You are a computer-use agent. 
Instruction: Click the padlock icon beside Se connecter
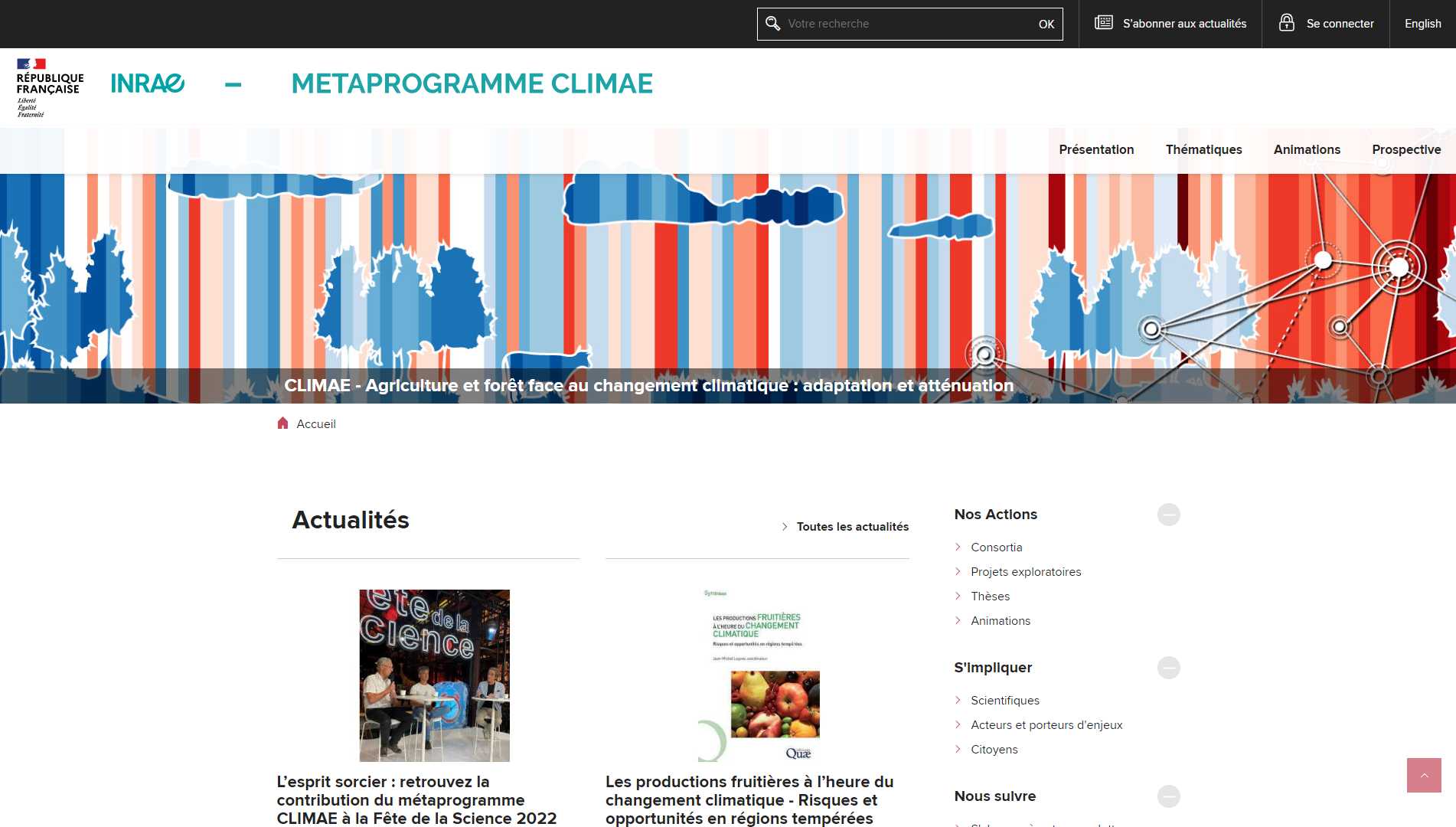[x=1287, y=23]
